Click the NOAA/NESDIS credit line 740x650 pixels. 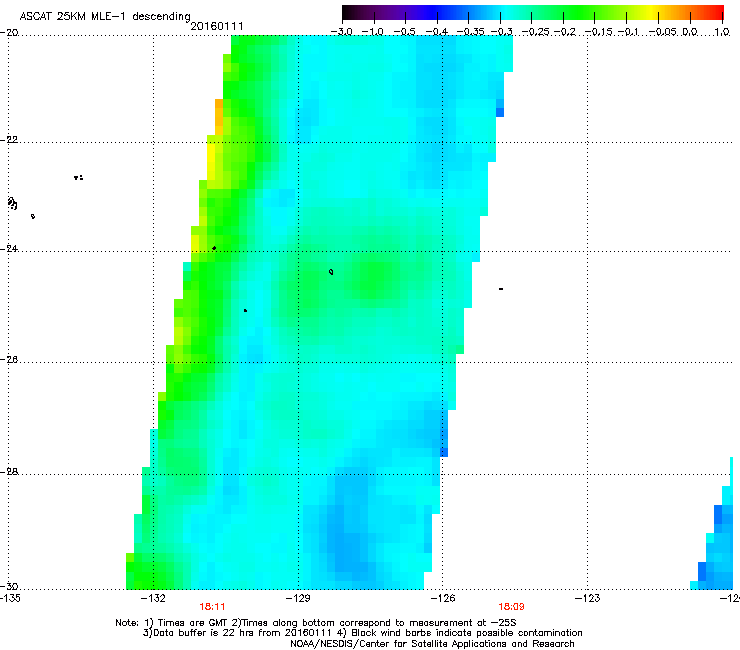point(432,644)
